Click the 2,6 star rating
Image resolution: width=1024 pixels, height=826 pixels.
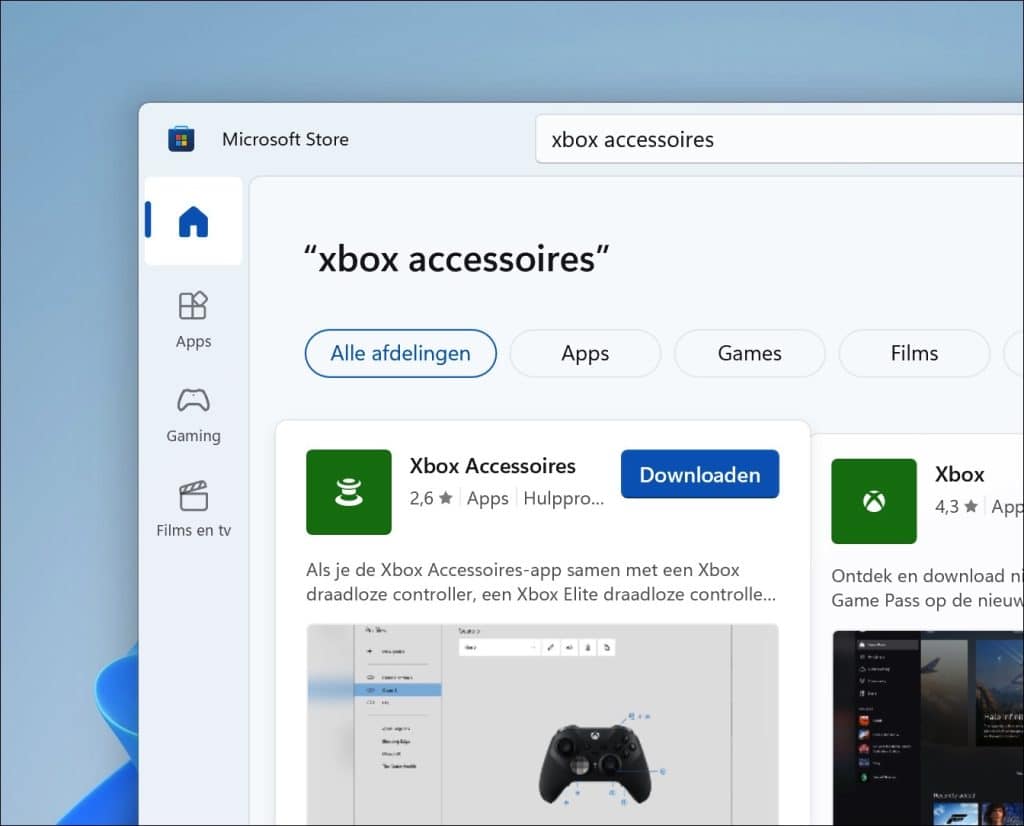point(431,498)
